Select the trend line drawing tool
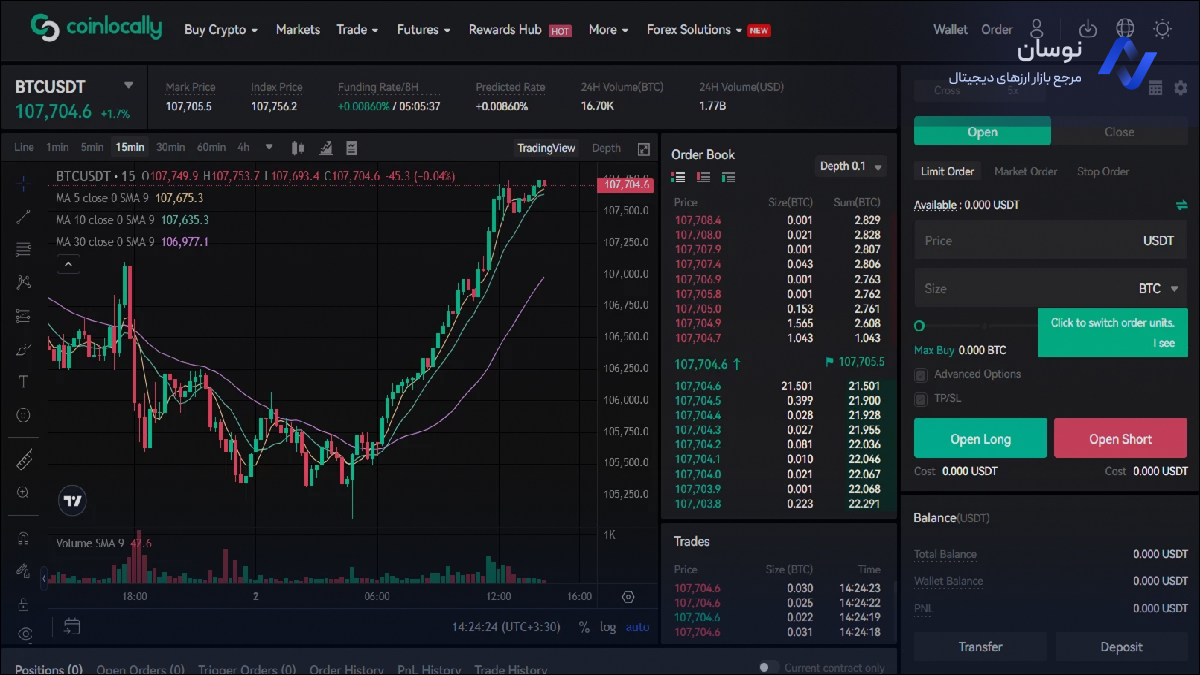The width and height of the screenshot is (1200, 675). 24,216
